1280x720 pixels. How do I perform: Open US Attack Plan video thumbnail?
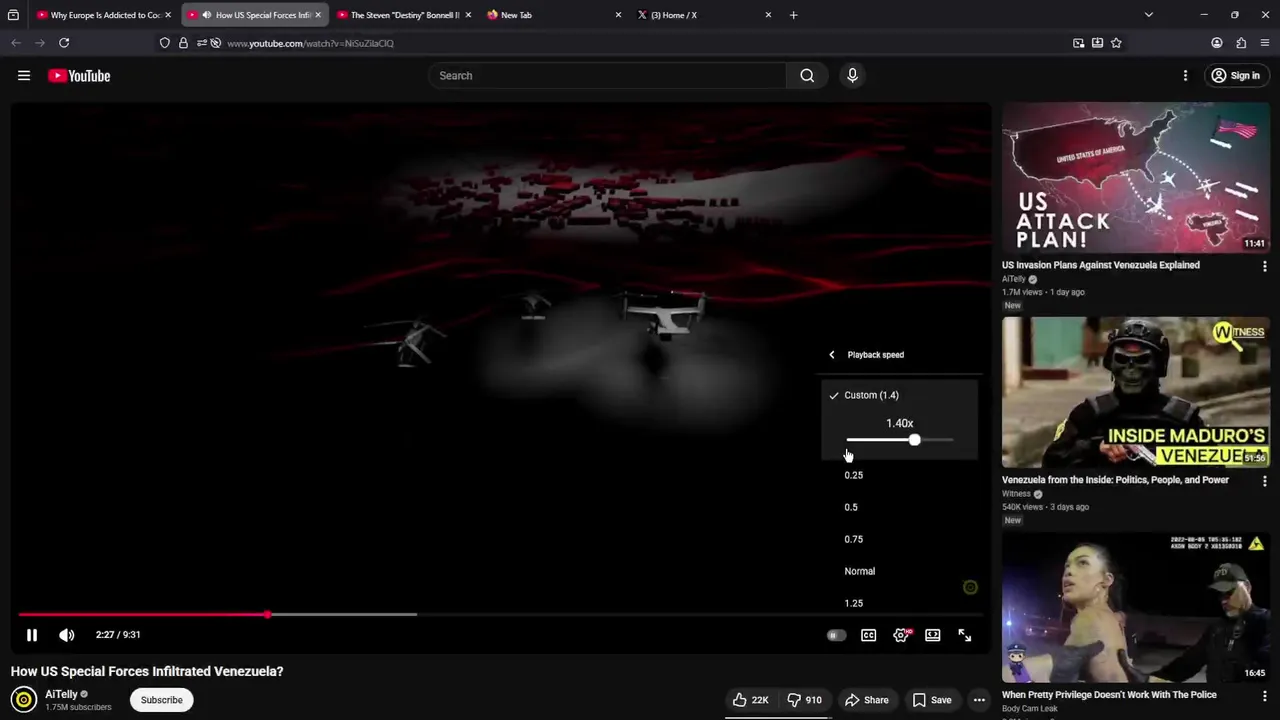1136,178
